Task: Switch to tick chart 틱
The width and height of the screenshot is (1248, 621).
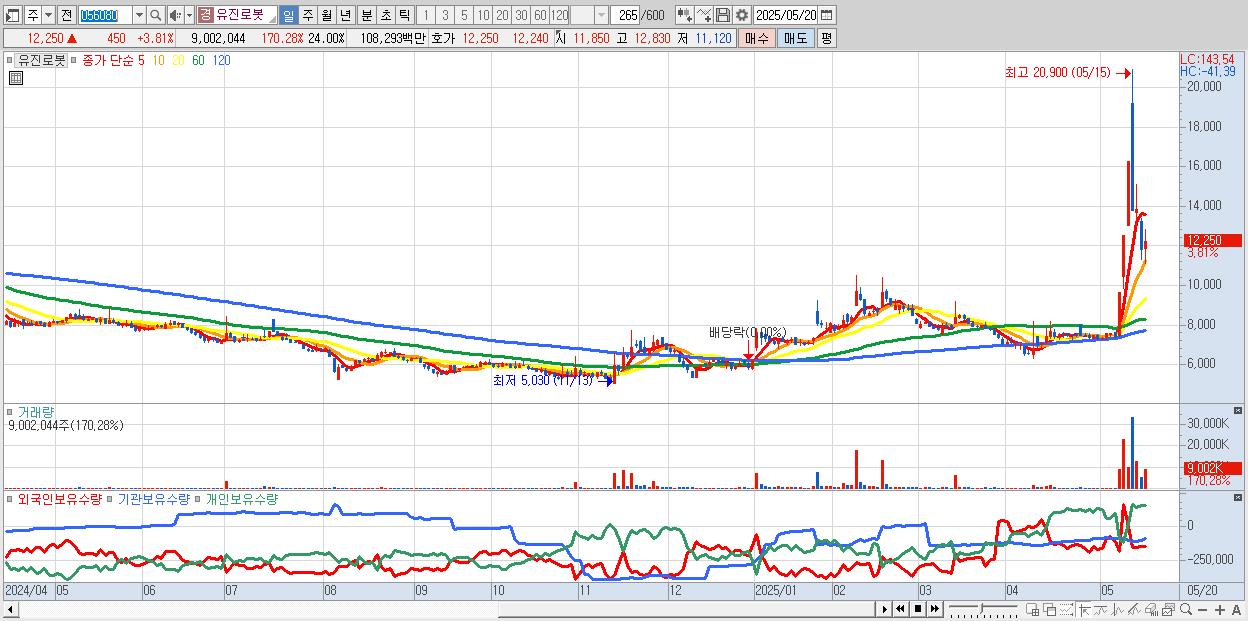Action: tap(404, 15)
